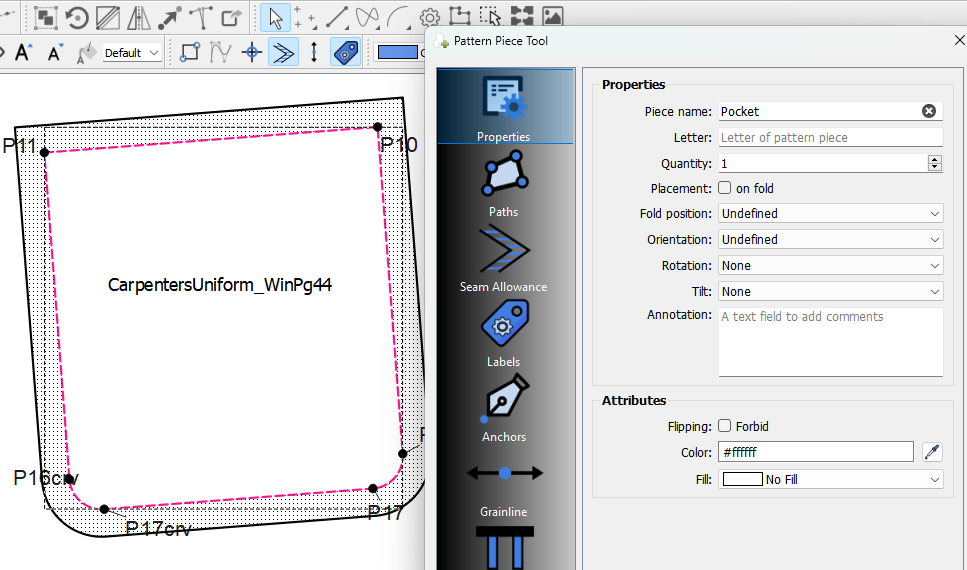Switch to the Paths tab
Image resolution: width=967 pixels, height=570 pixels.
pos(504,184)
